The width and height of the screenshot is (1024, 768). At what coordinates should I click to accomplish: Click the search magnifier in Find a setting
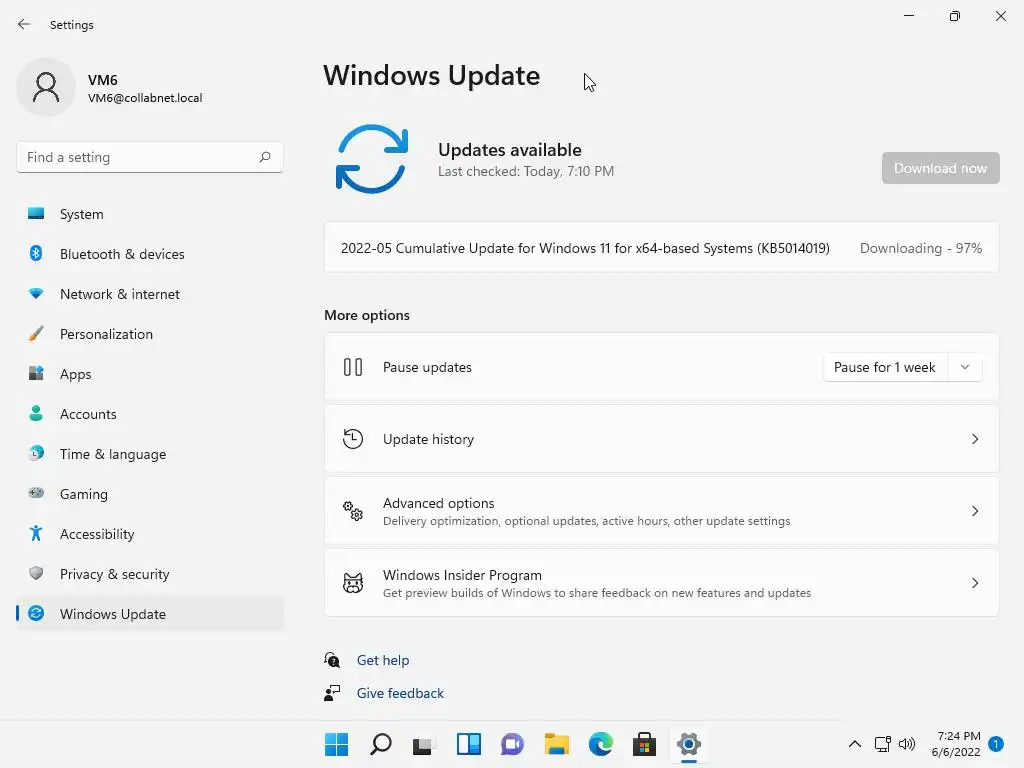[264, 157]
